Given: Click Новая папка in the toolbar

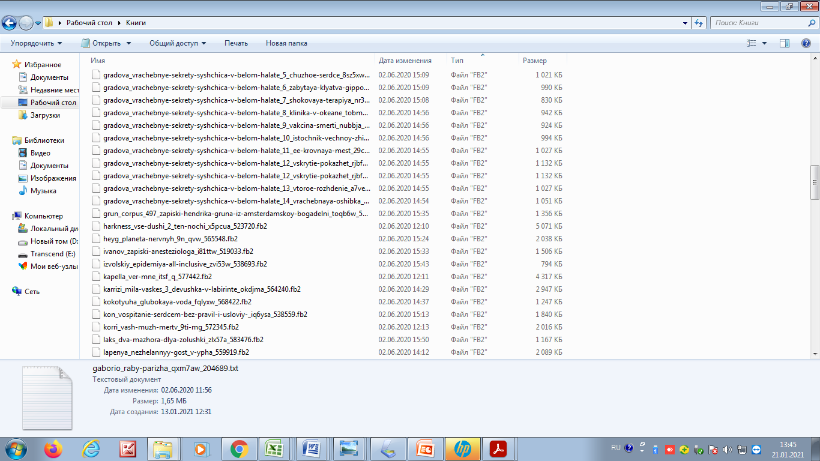Looking at the screenshot, I should 286,43.
